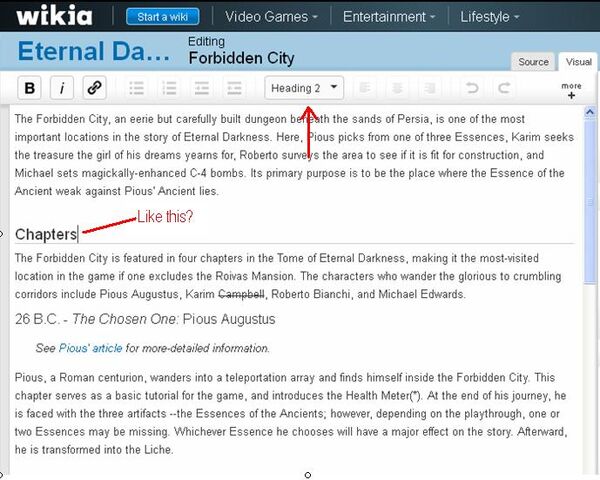
Task: Toggle italic formatting button
Action: [62, 88]
